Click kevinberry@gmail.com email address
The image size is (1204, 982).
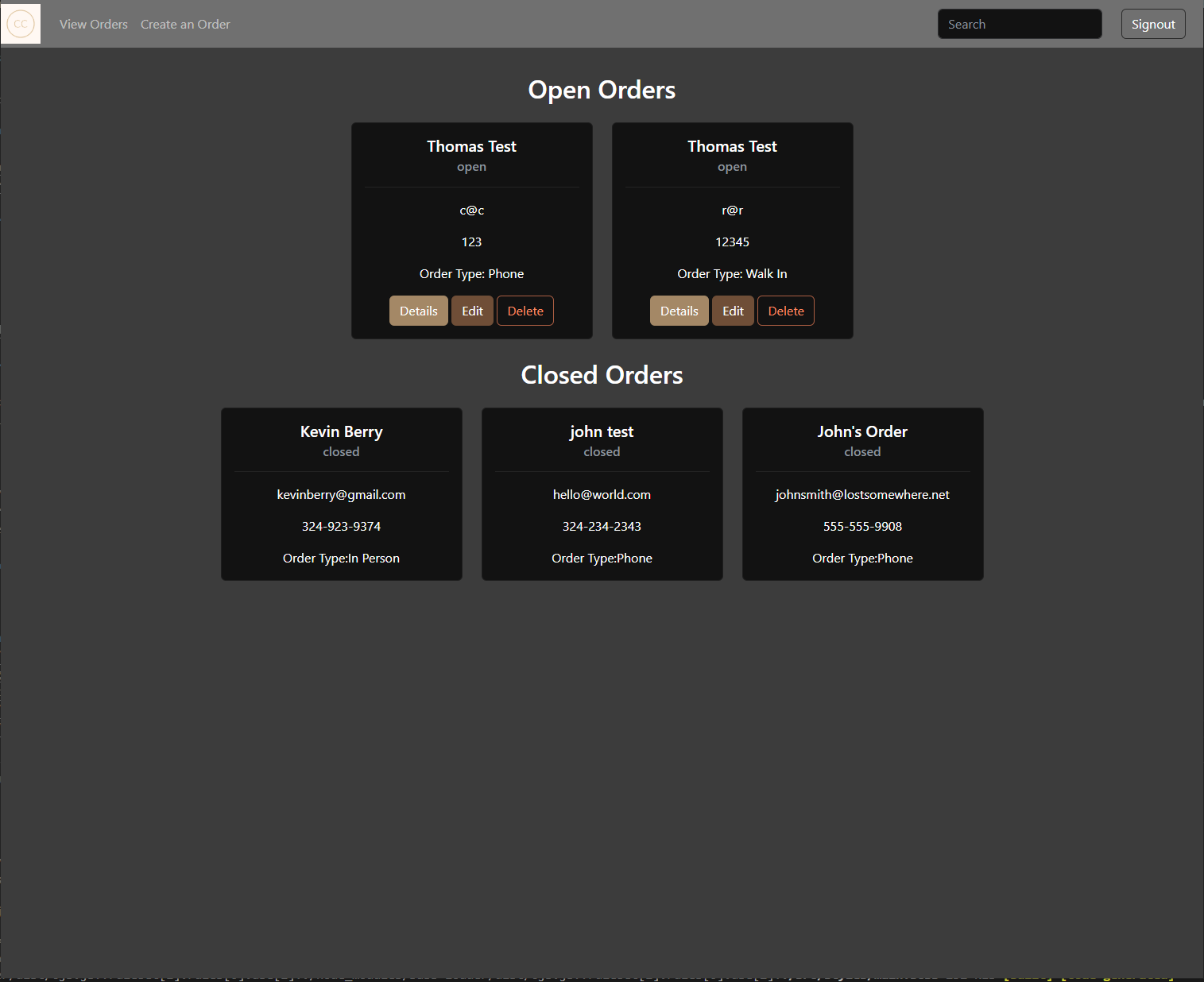tap(341, 494)
